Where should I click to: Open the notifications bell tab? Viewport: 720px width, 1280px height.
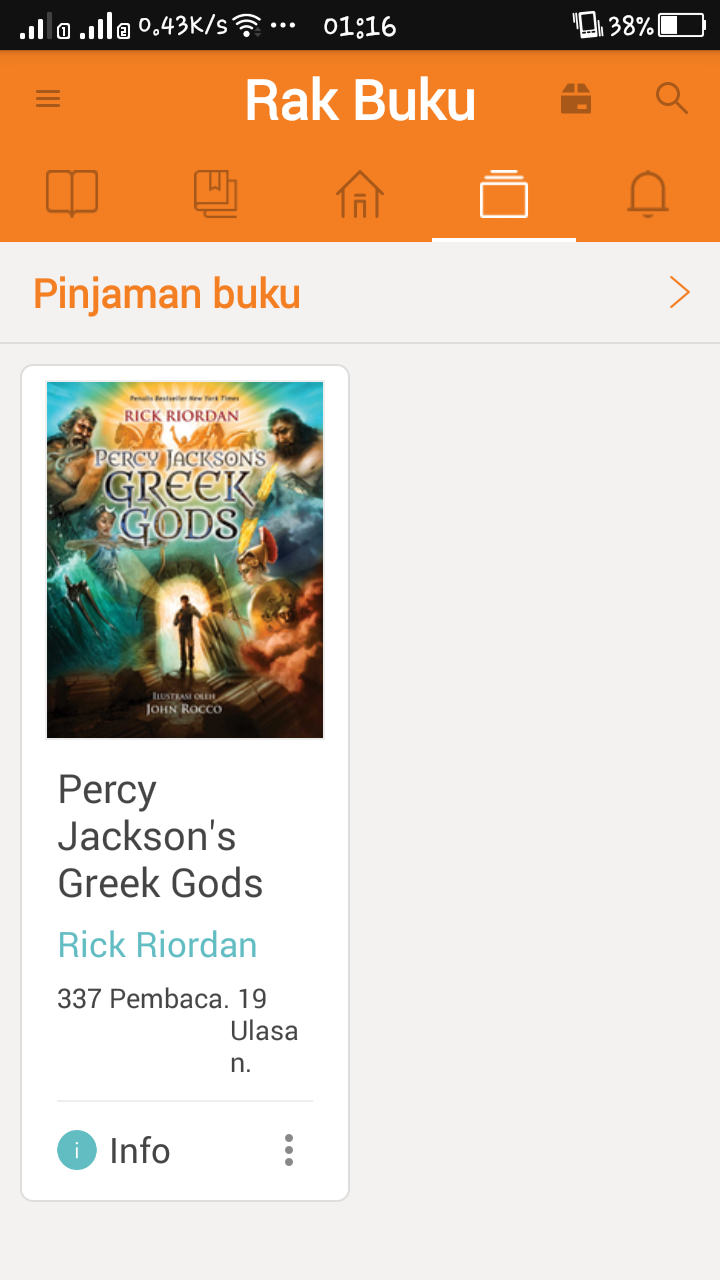point(648,193)
